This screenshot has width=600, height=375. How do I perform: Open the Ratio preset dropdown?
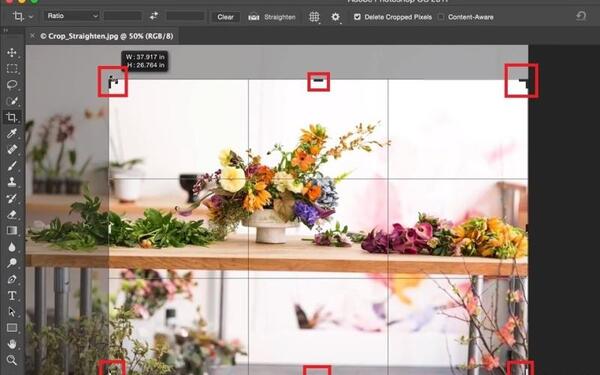[x=72, y=16]
